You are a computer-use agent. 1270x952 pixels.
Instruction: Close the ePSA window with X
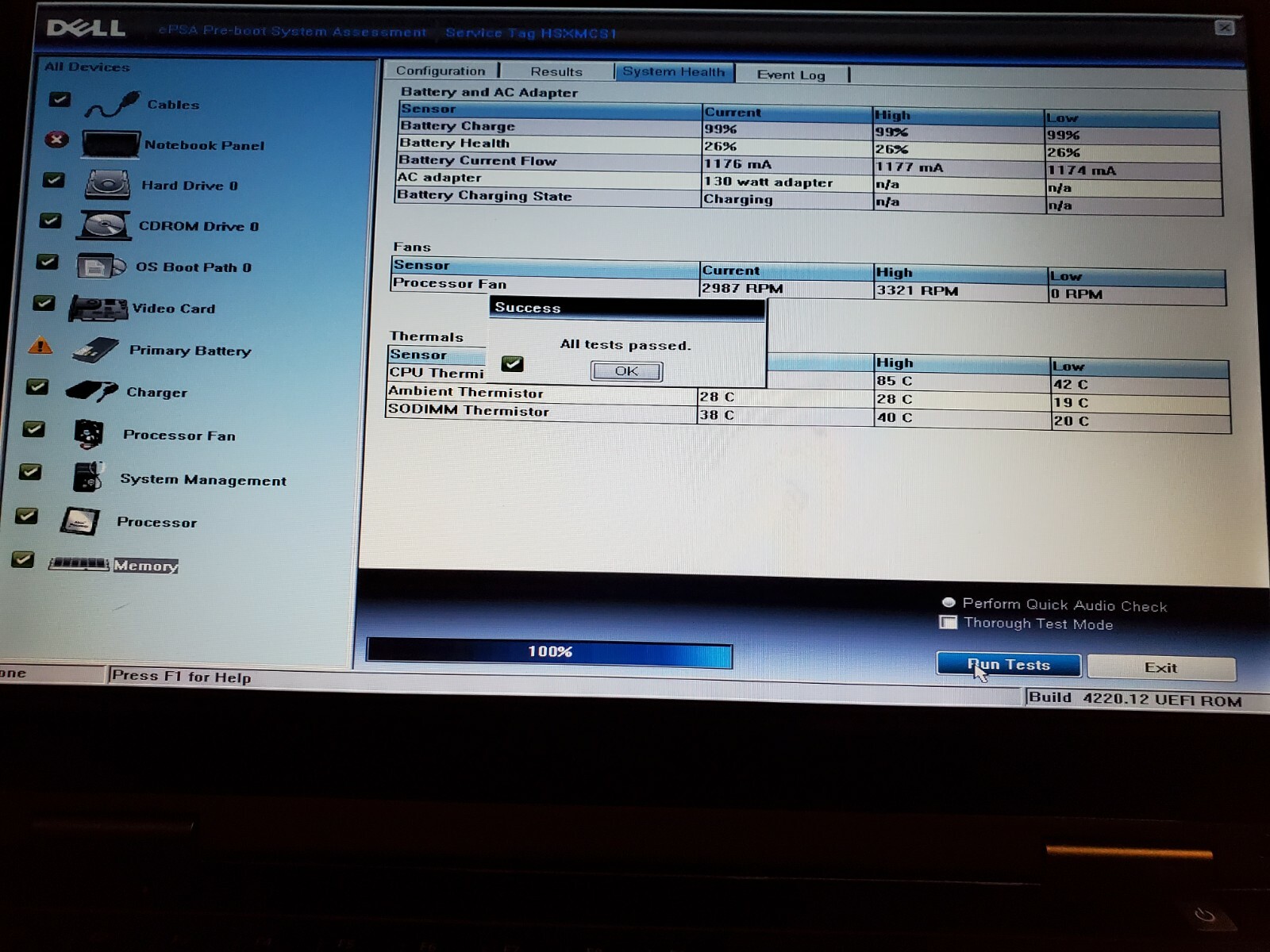pyautogui.click(x=1225, y=28)
